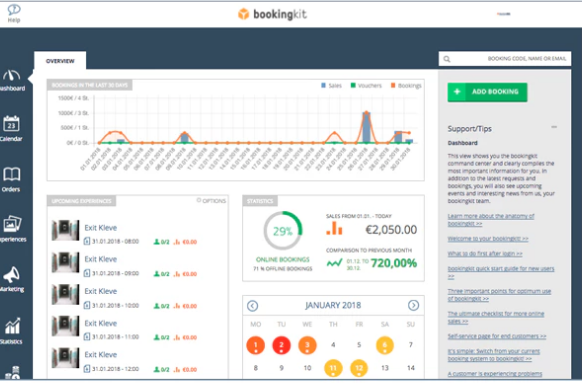
Task: Click the booking code search field
Action: tap(505, 59)
